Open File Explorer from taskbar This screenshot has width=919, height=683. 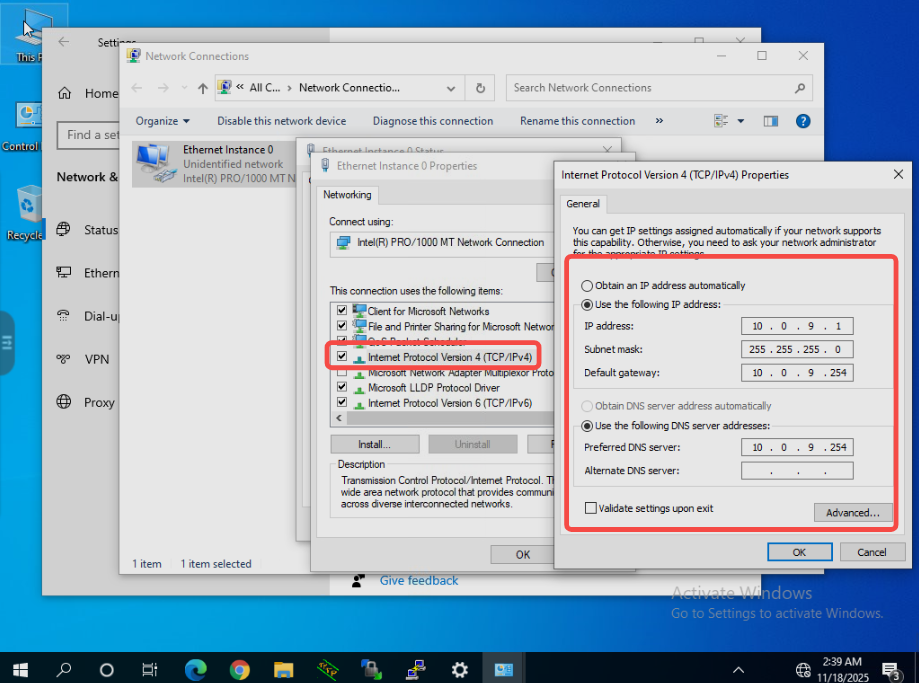click(284, 669)
